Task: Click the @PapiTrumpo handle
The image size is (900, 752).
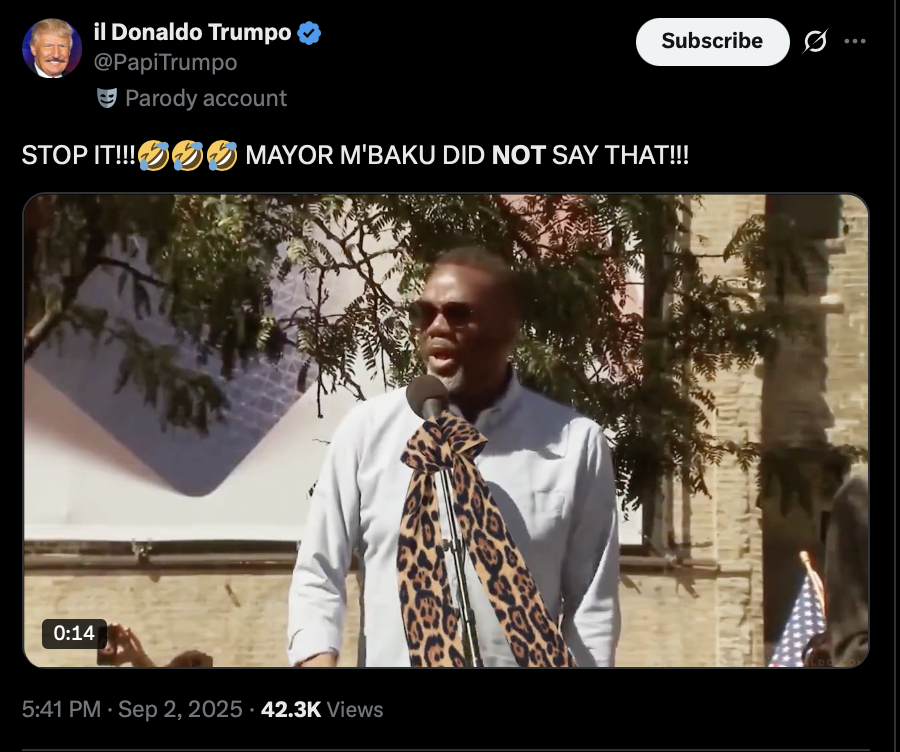Action: coord(165,62)
